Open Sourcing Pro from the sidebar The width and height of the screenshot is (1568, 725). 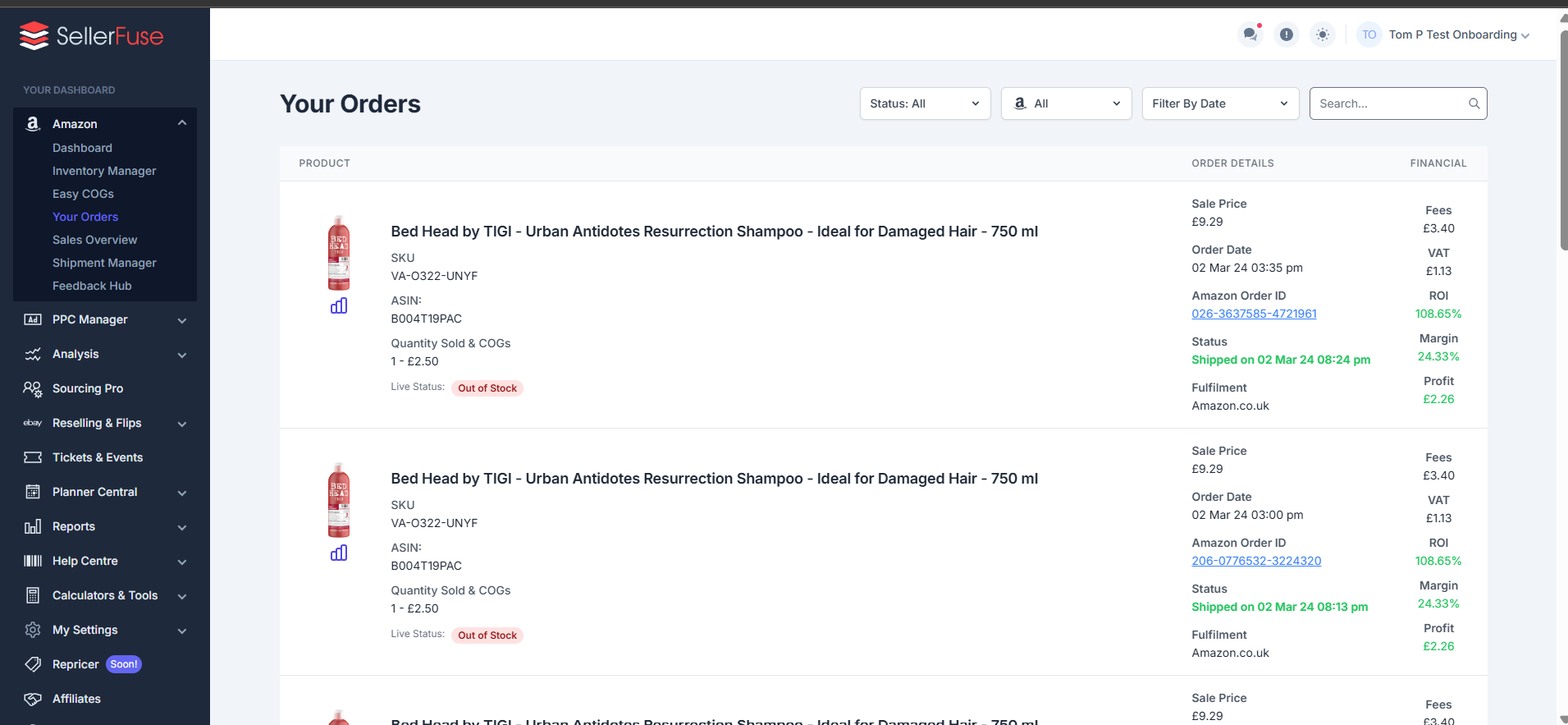tap(88, 388)
